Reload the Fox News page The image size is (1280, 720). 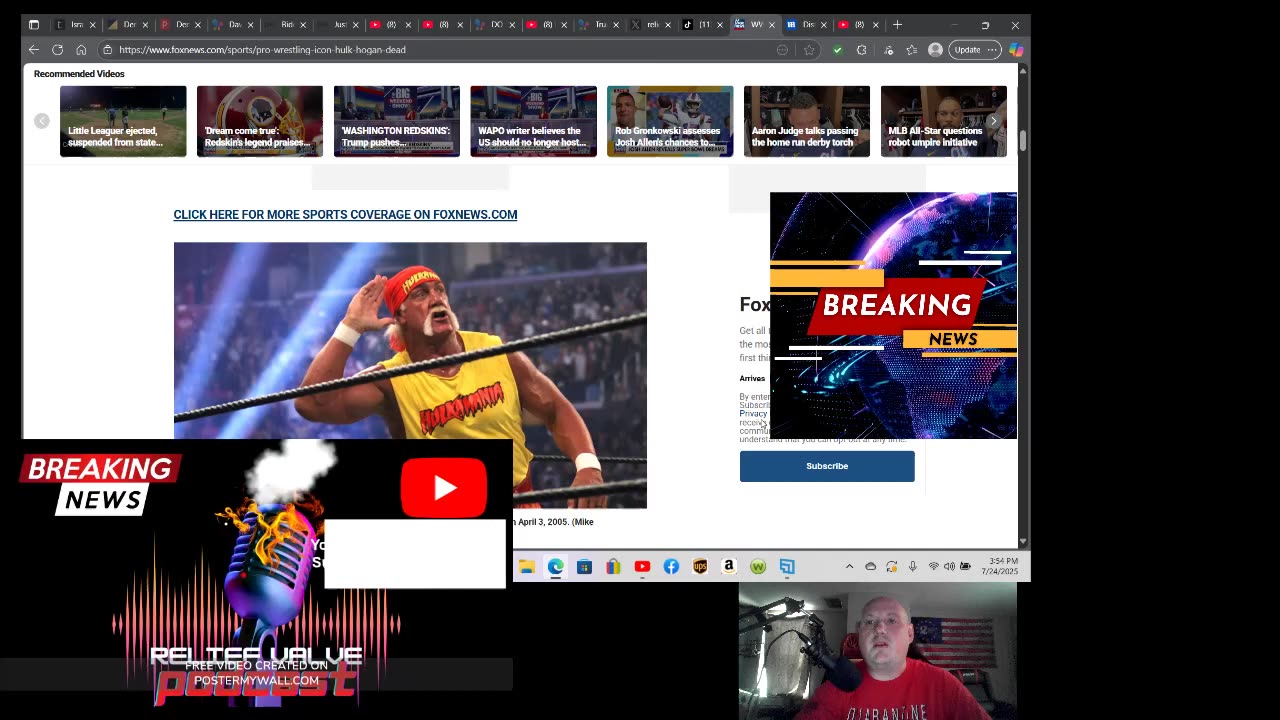pos(57,50)
